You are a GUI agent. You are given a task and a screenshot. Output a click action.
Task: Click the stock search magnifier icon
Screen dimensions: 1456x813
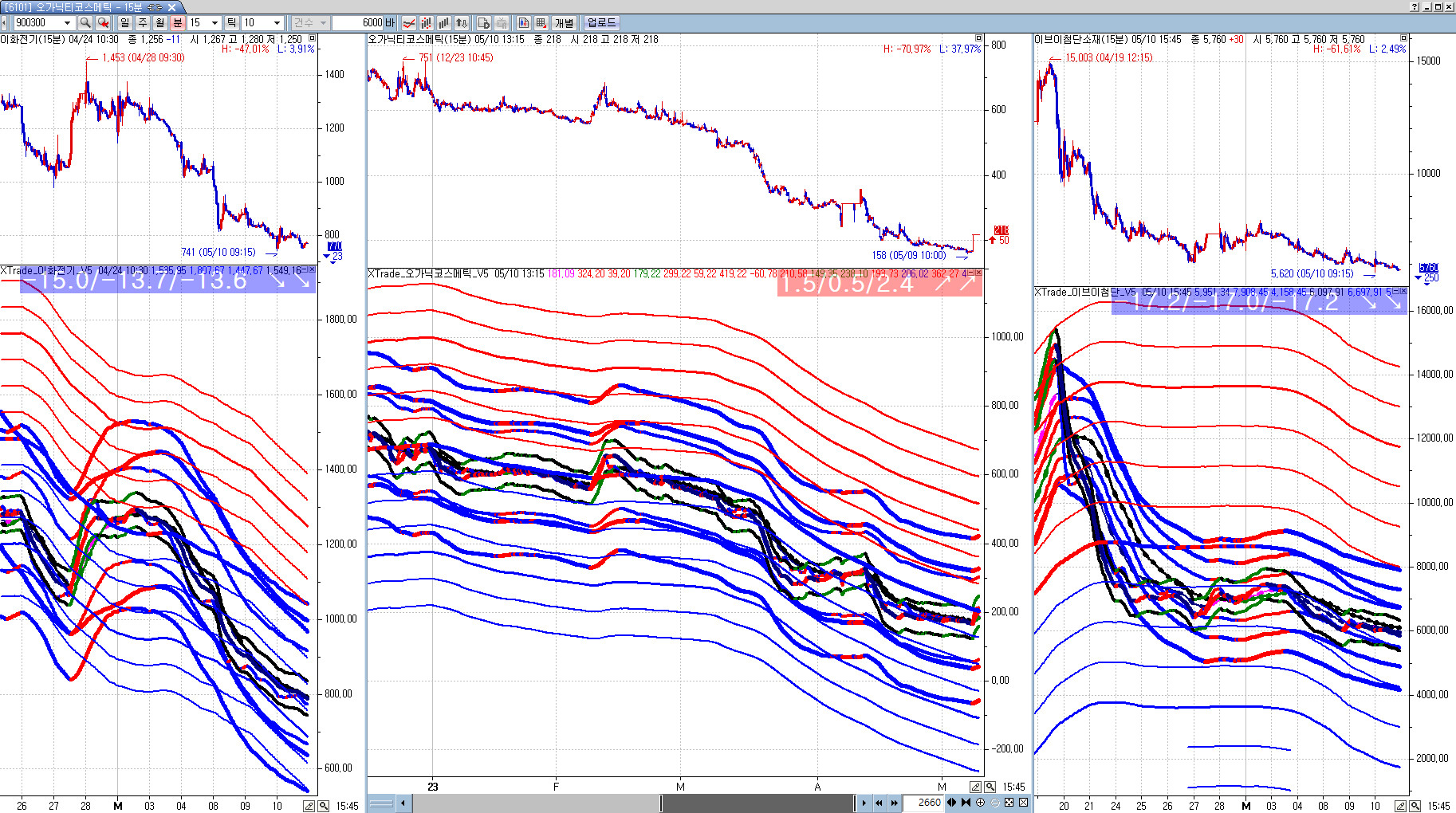point(85,23)
